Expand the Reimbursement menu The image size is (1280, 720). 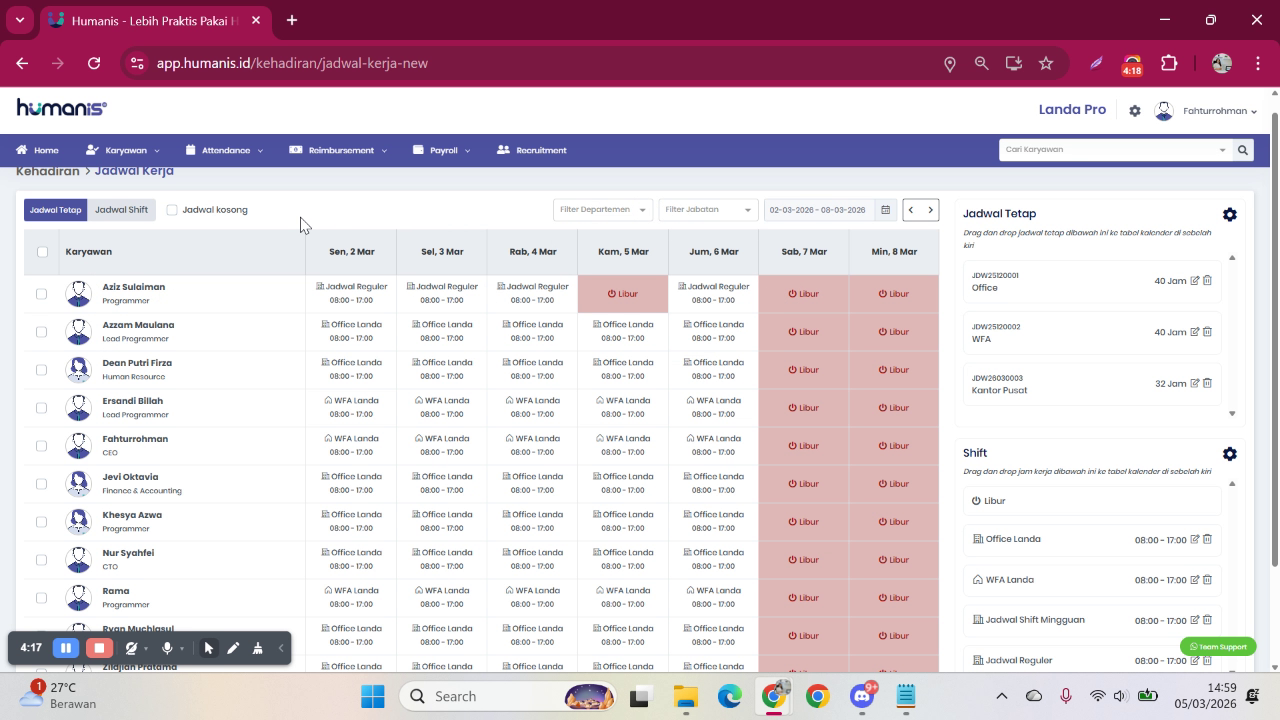(338, 150)
